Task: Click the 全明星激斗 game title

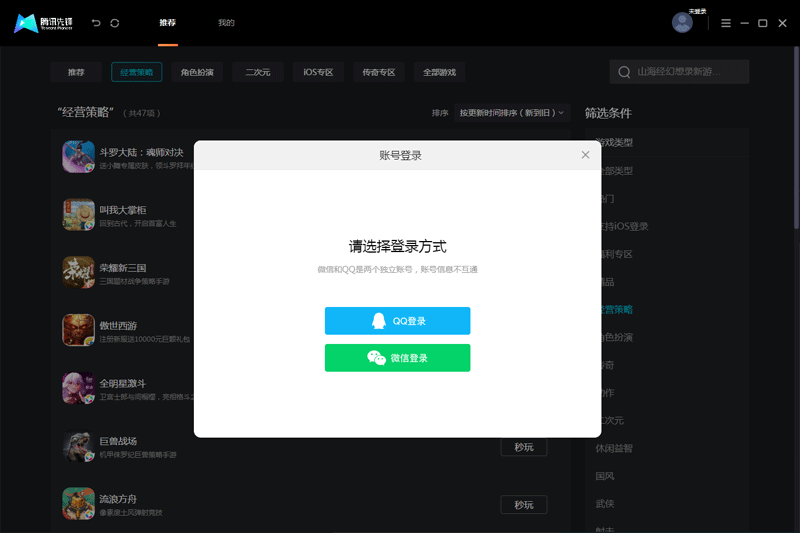Action: [x=123, y=383]
